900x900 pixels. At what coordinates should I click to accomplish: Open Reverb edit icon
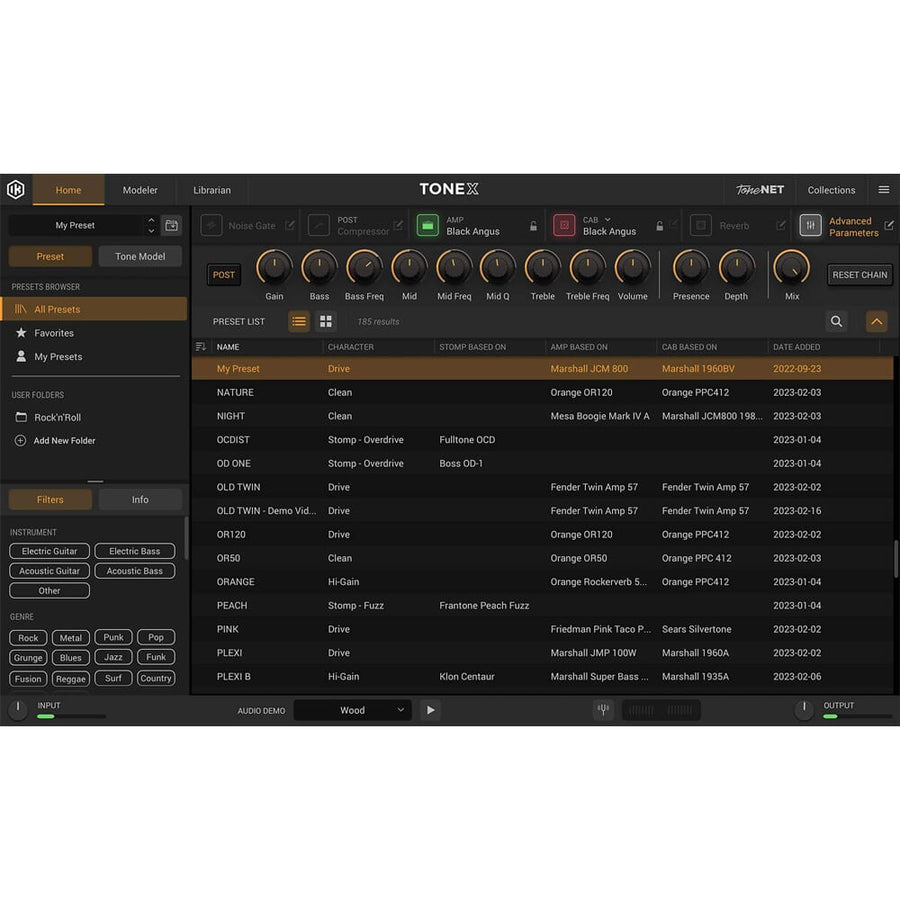point(781,225)
